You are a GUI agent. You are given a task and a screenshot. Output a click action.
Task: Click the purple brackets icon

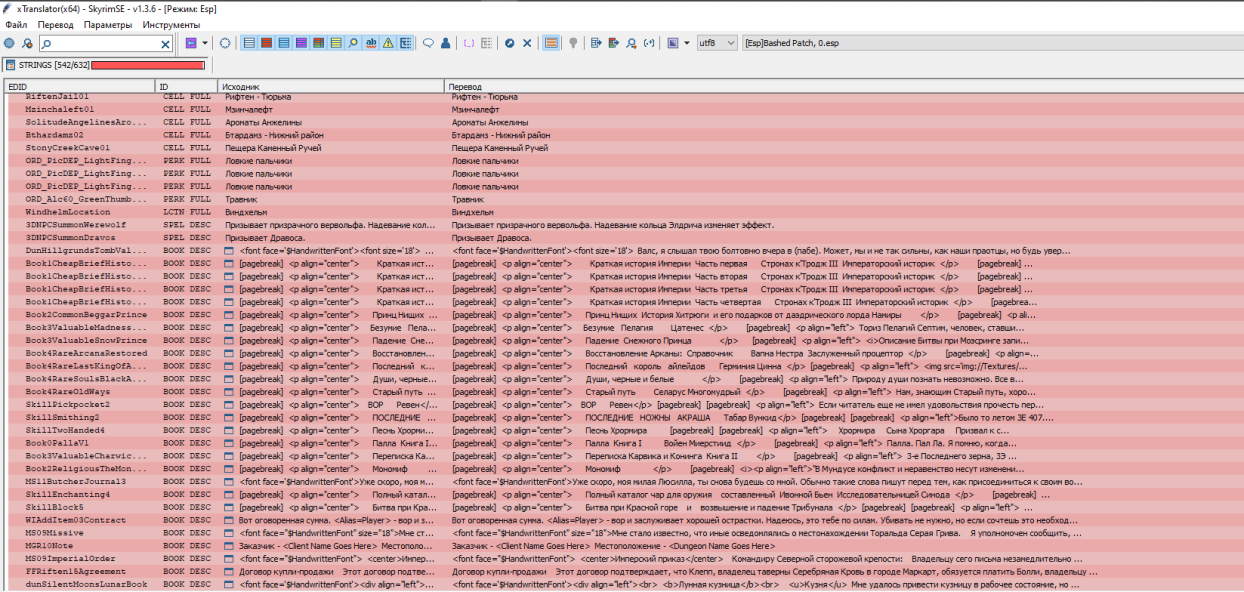point(469,43)
